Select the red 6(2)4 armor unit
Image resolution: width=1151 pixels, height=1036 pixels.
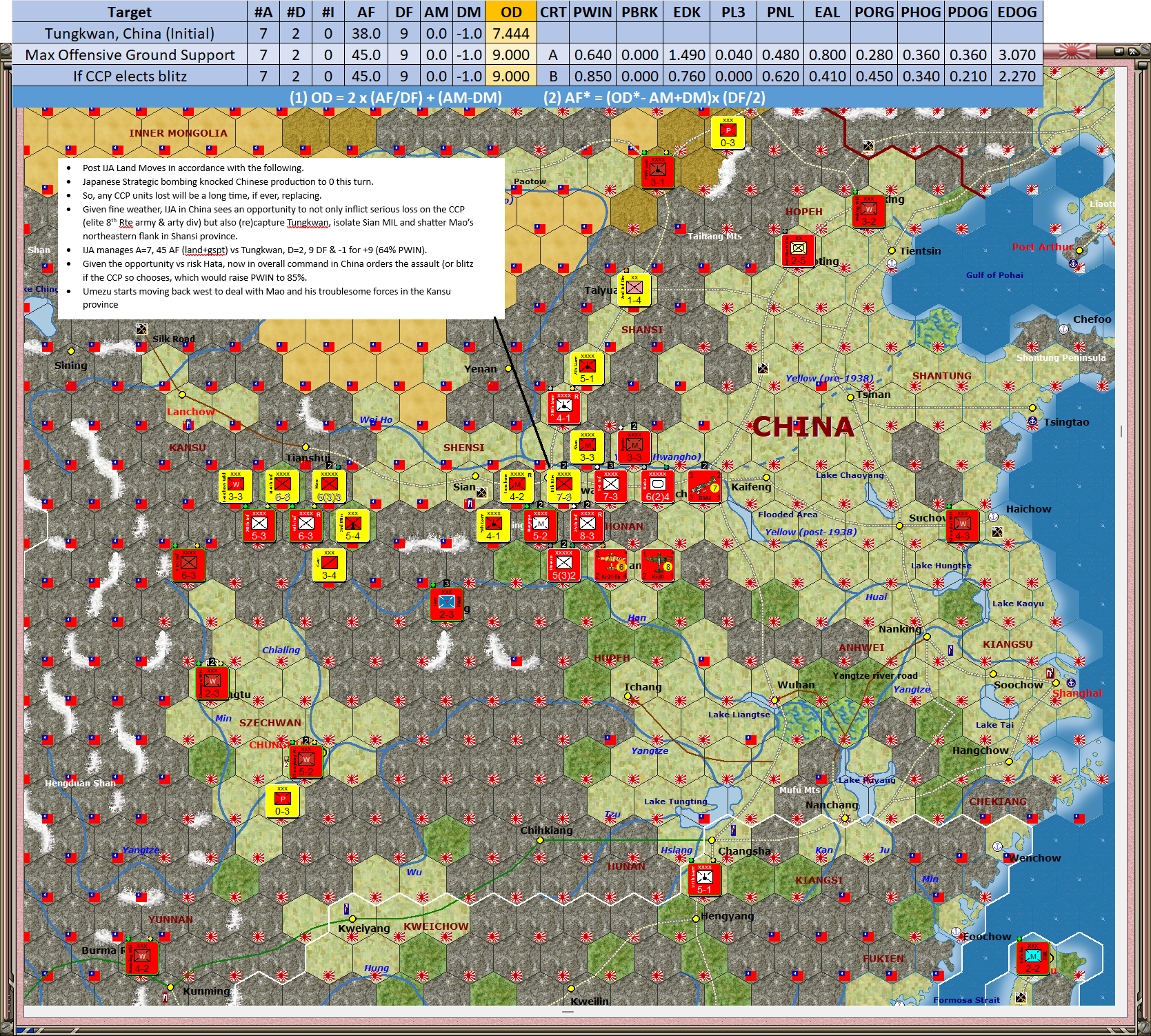click(657, 486)
